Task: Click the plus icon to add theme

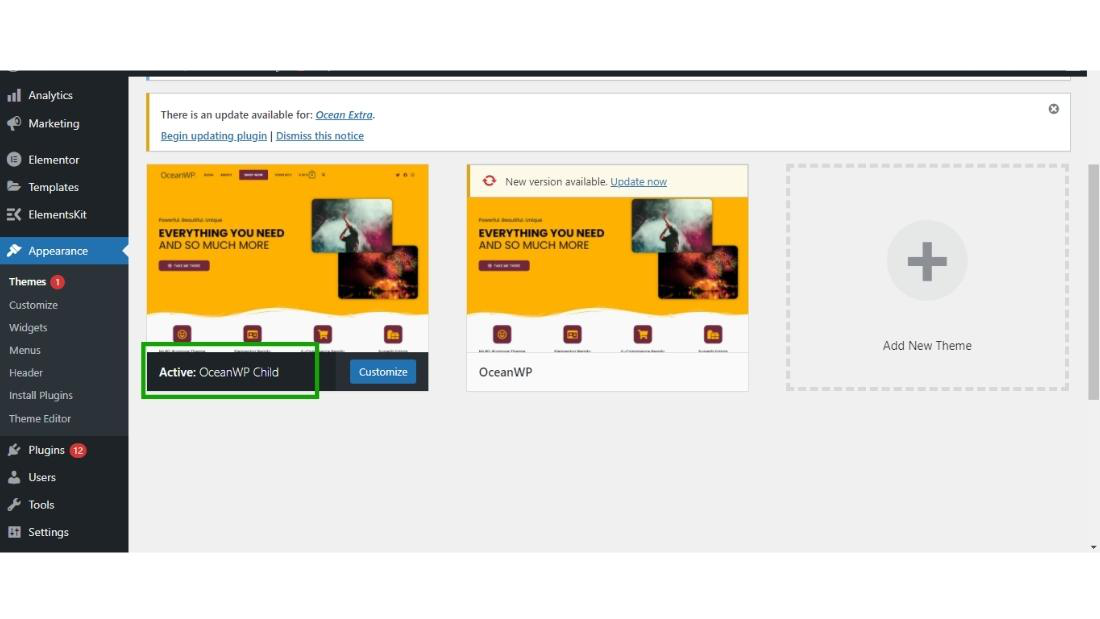Action: click(x=927, y=261)
